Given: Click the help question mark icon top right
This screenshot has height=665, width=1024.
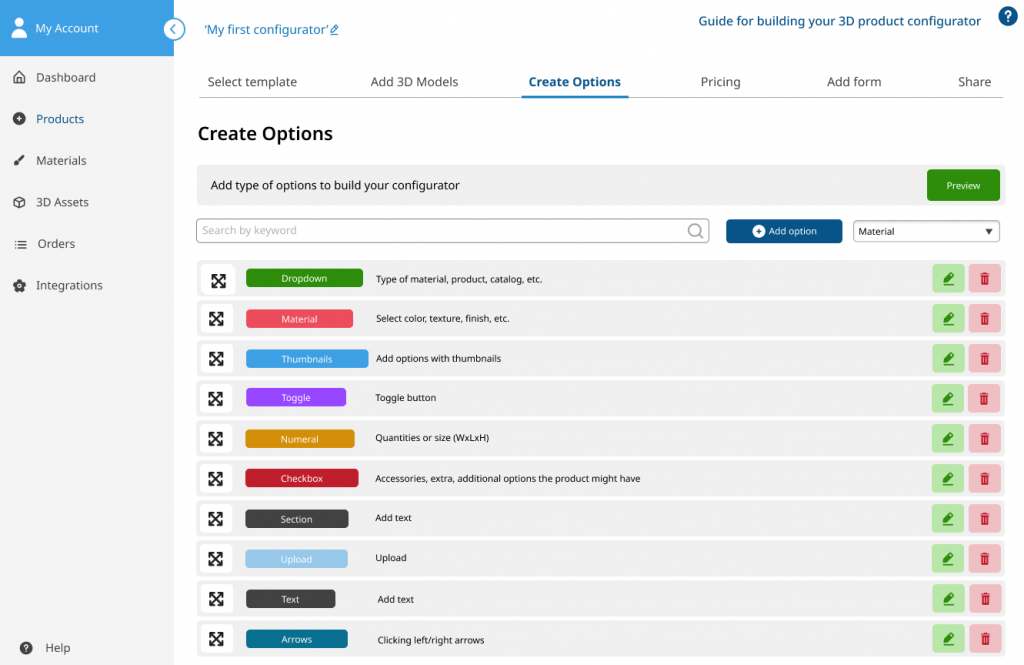Looking at the screenshot, I should point(1008,16).
